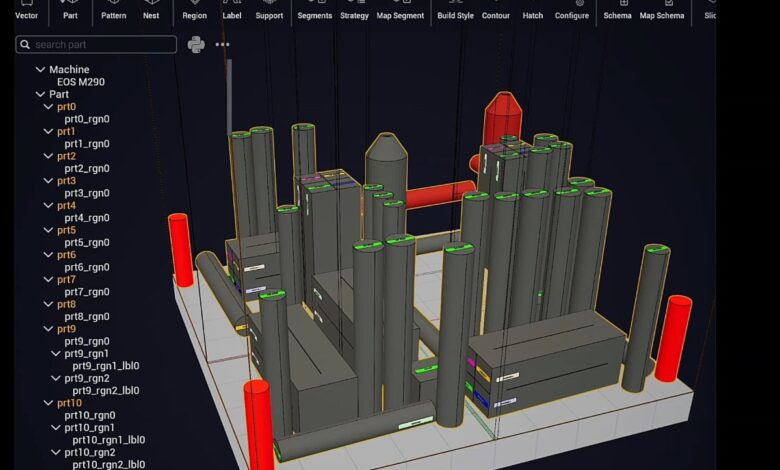Image resolution: width=780 pixels, height=470 pixels.
Task: Collapse the top-level Part tree node
Action: pyautogui.click(x=40, y=95)
